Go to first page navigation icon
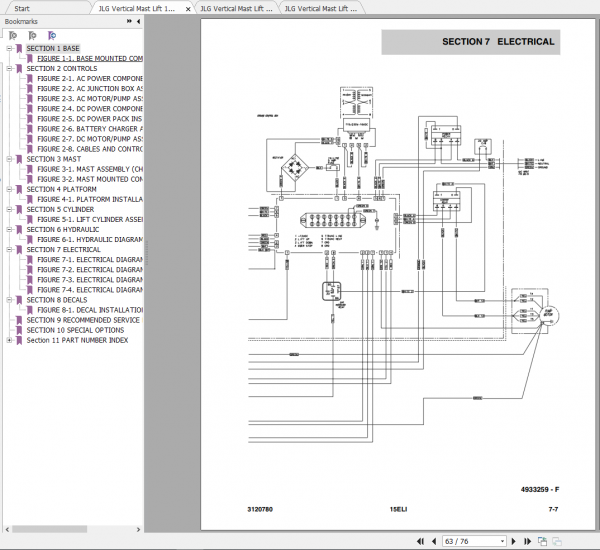This screenshot has height=550, width=600. click(x=420, y=541)
